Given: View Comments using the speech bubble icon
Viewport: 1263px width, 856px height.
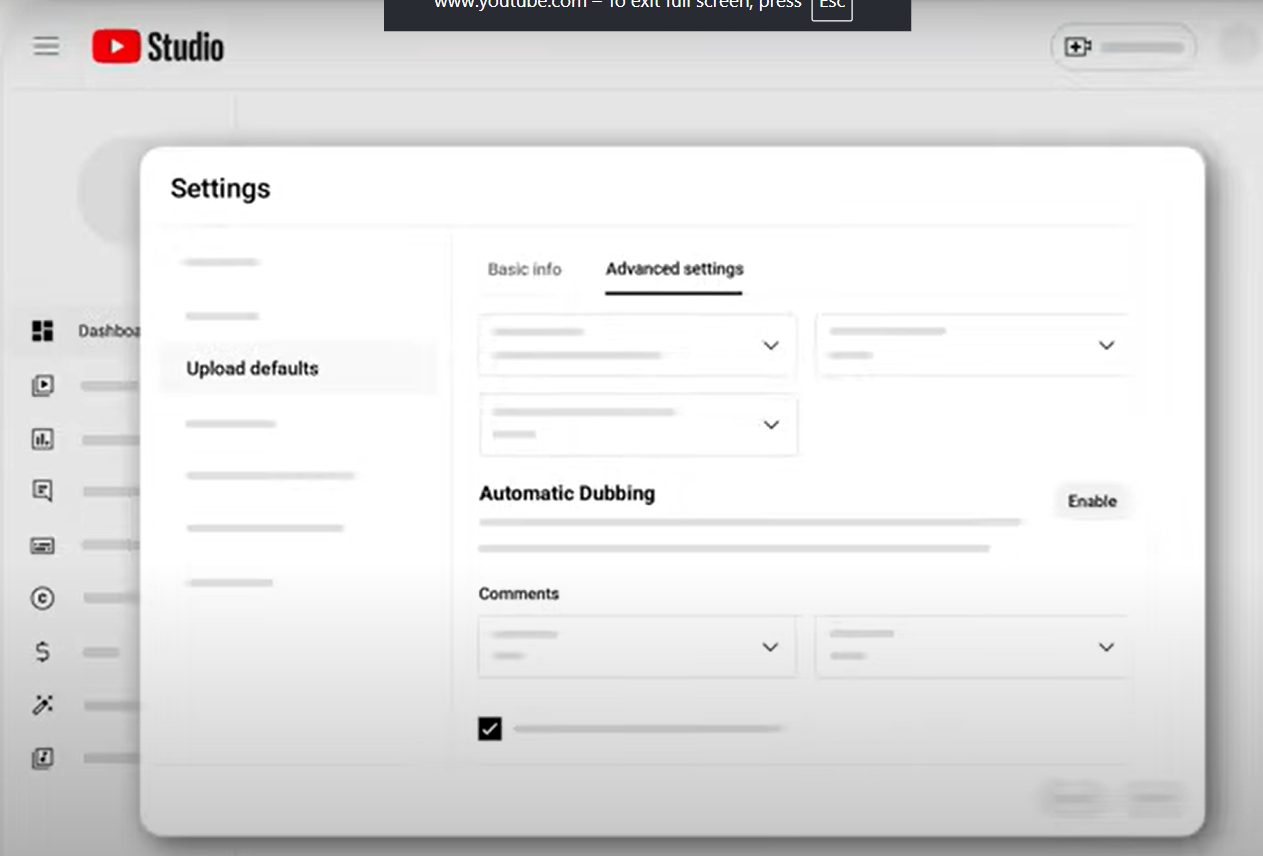Looking at the screenshot, I should pos(42,490).
